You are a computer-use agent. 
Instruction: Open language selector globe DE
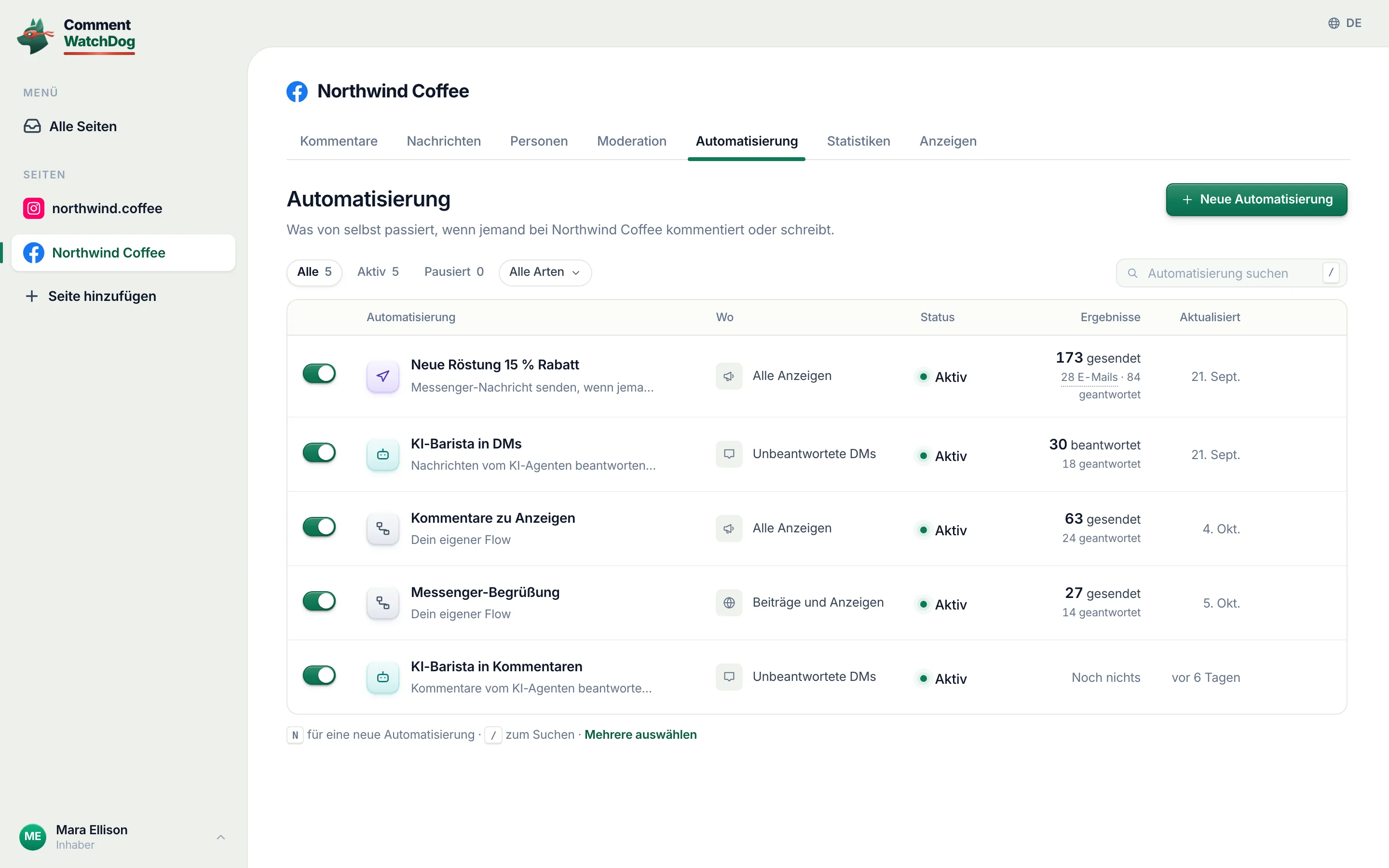click(x=1344, y=23)
